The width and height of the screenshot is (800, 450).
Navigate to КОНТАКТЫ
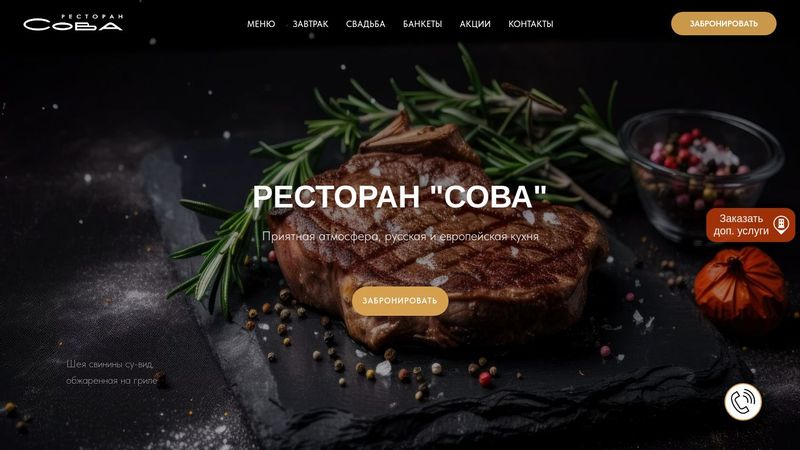coord(531,24)
